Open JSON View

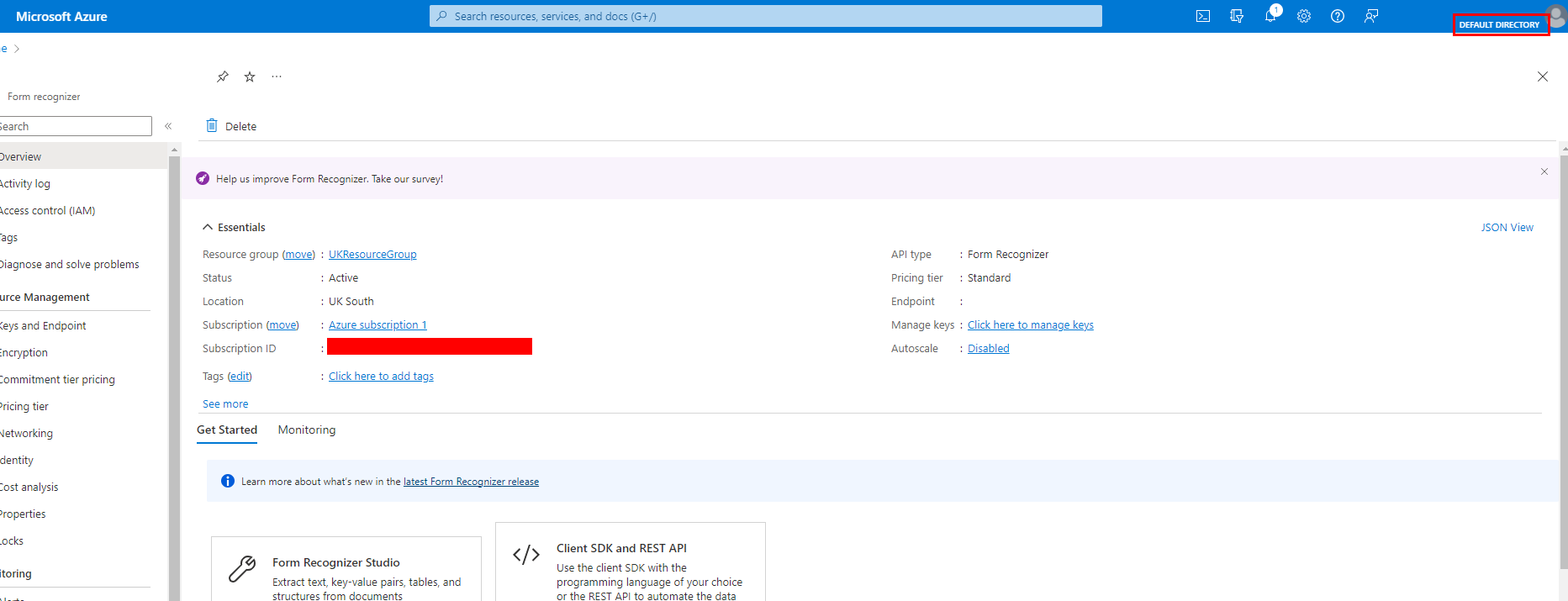(x=1507, y=227)
